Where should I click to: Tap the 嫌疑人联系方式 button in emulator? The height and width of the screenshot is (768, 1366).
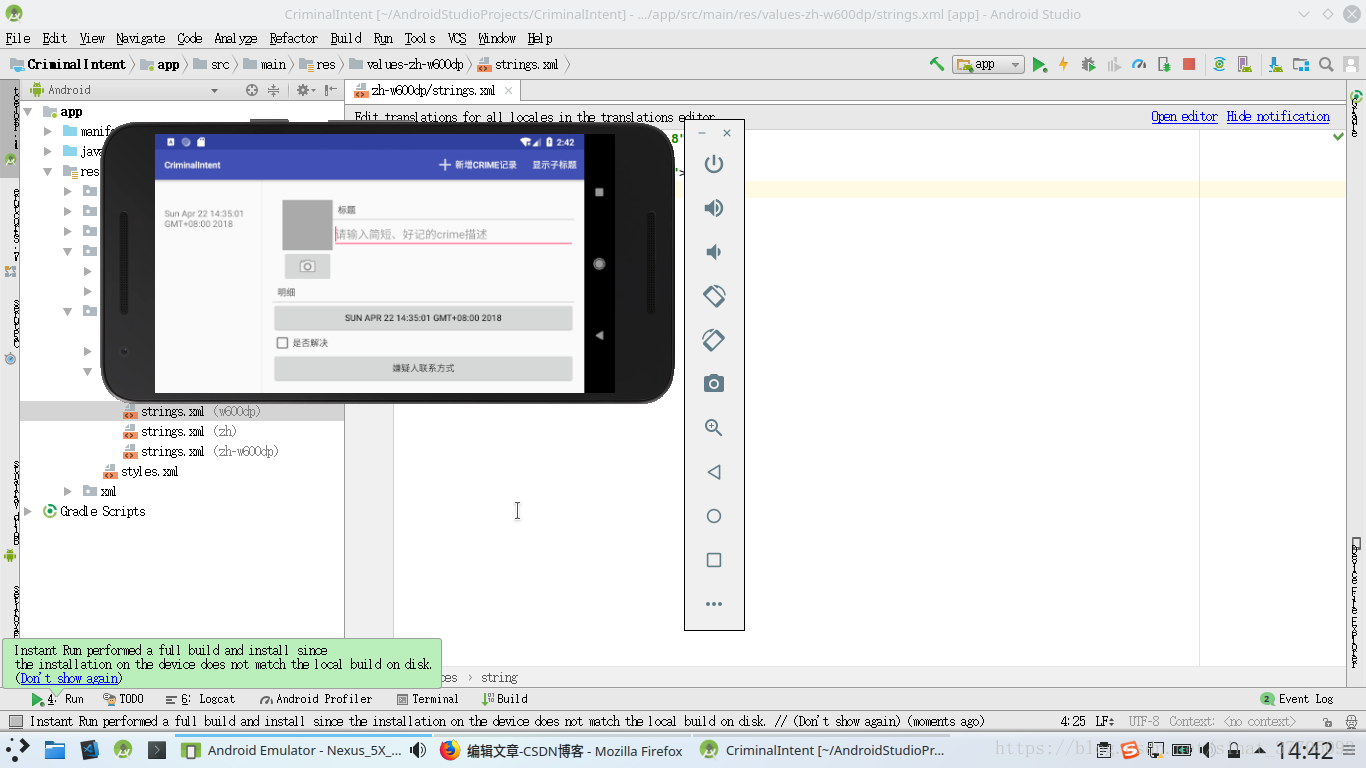[x=423, y=368]
